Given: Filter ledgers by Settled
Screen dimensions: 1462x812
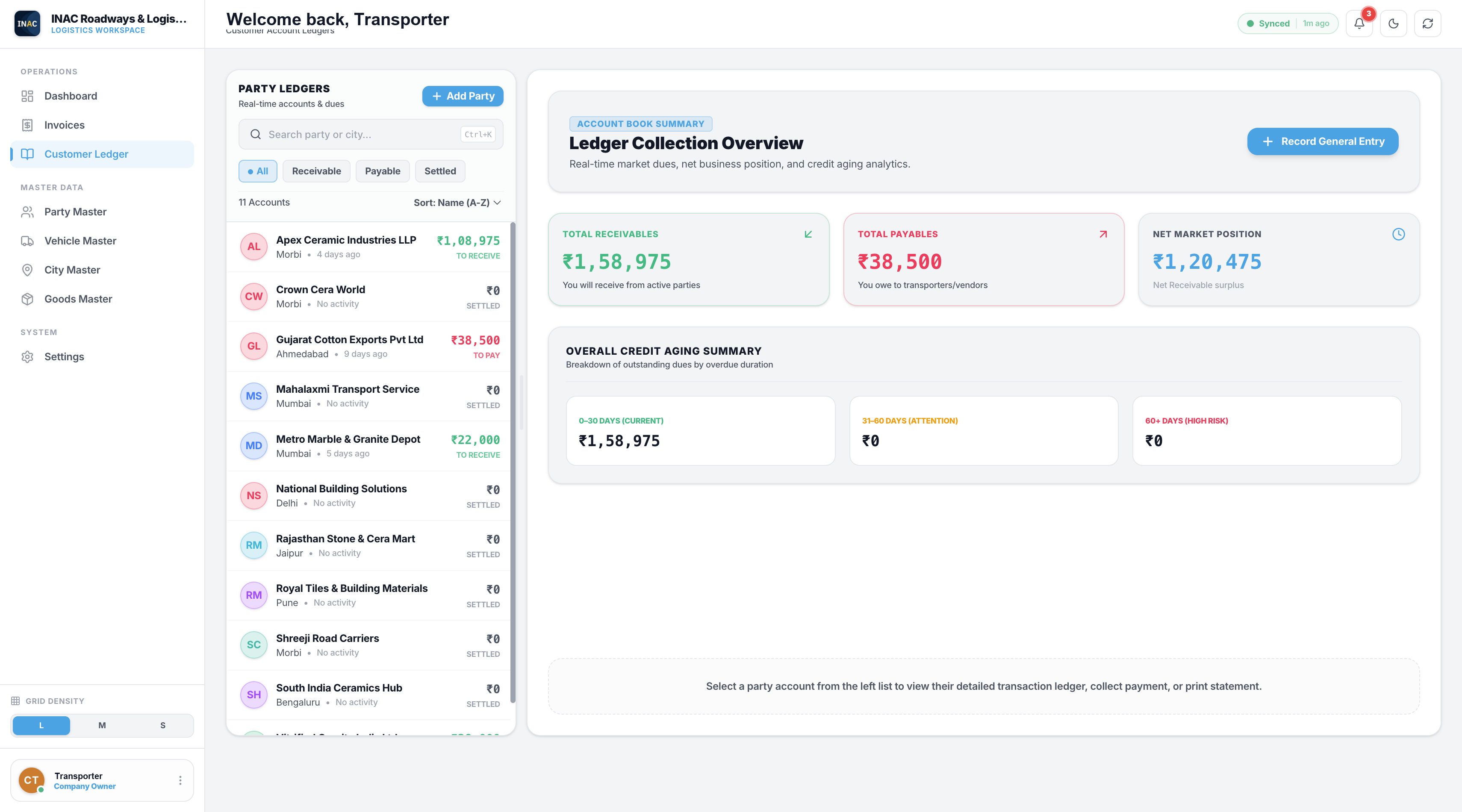Looking at the screenshot, I should [x=440, y=171].
